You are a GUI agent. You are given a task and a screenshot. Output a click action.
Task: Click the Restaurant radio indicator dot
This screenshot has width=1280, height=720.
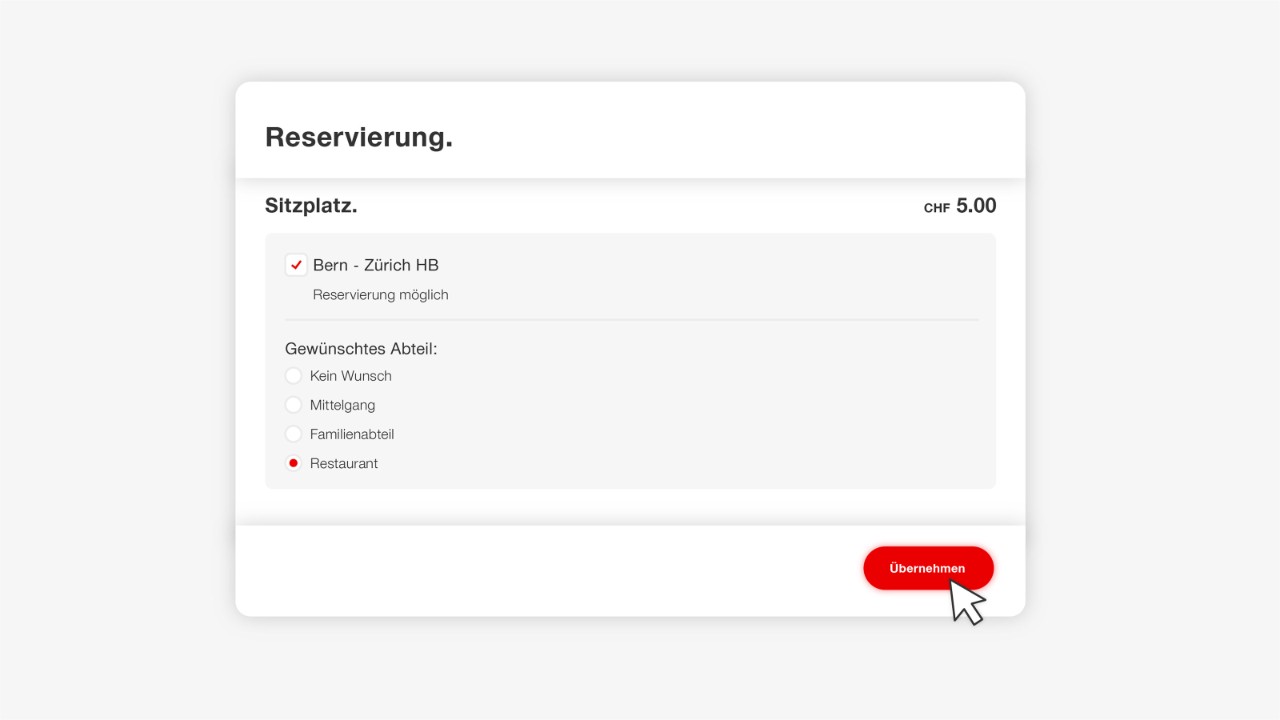(293, 463)
